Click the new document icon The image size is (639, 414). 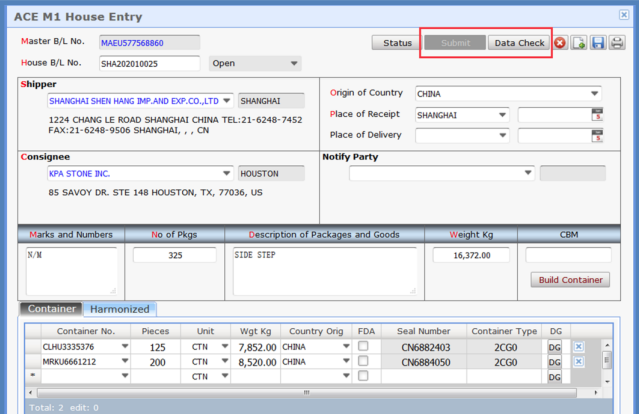click(x=579, y=43)
